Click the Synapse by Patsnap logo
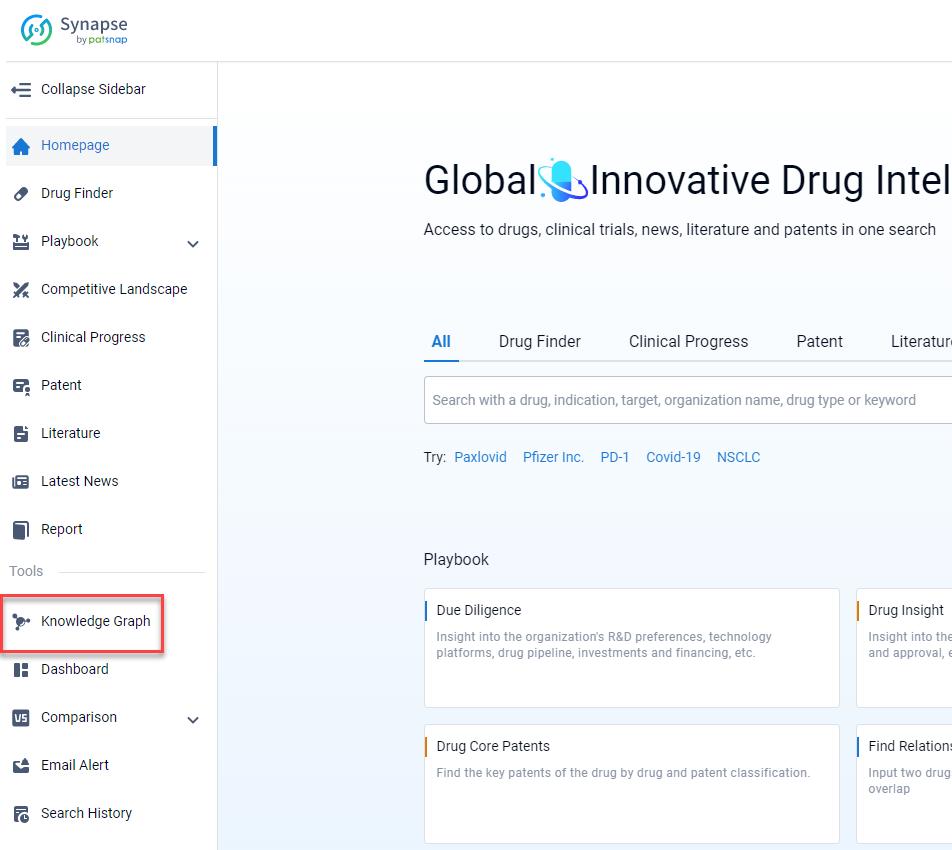This screenshot has width=952, height=850. (75, 30)
